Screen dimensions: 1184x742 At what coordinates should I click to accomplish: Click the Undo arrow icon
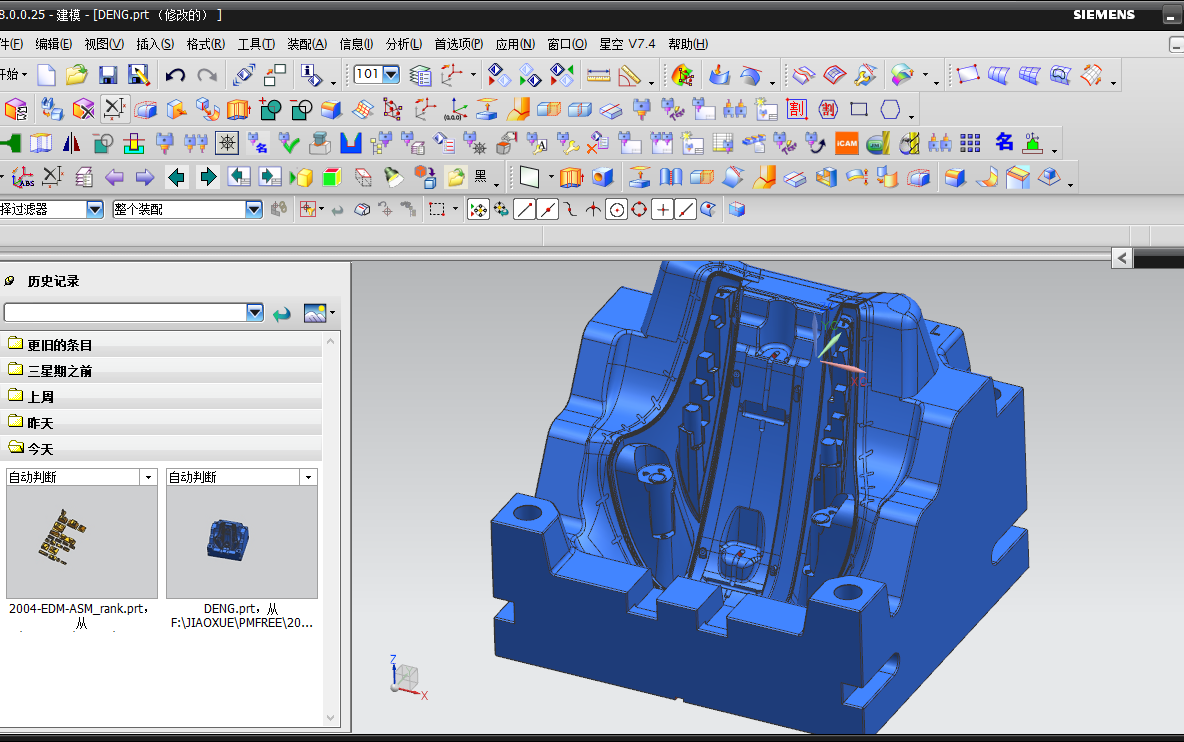[175, 75]
